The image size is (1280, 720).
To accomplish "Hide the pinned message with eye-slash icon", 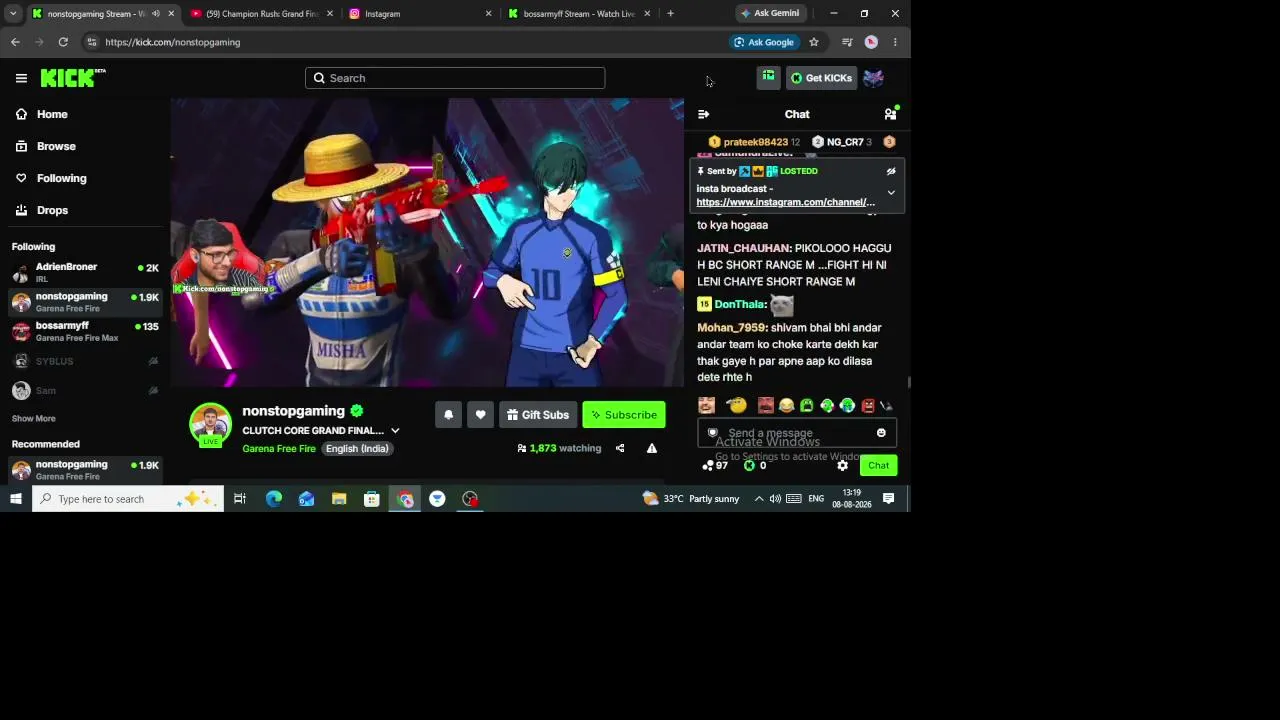I will [891, 171].
